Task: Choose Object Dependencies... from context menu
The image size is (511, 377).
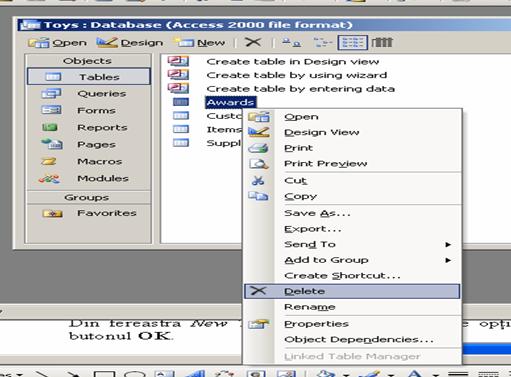Action: click(352, 340)
